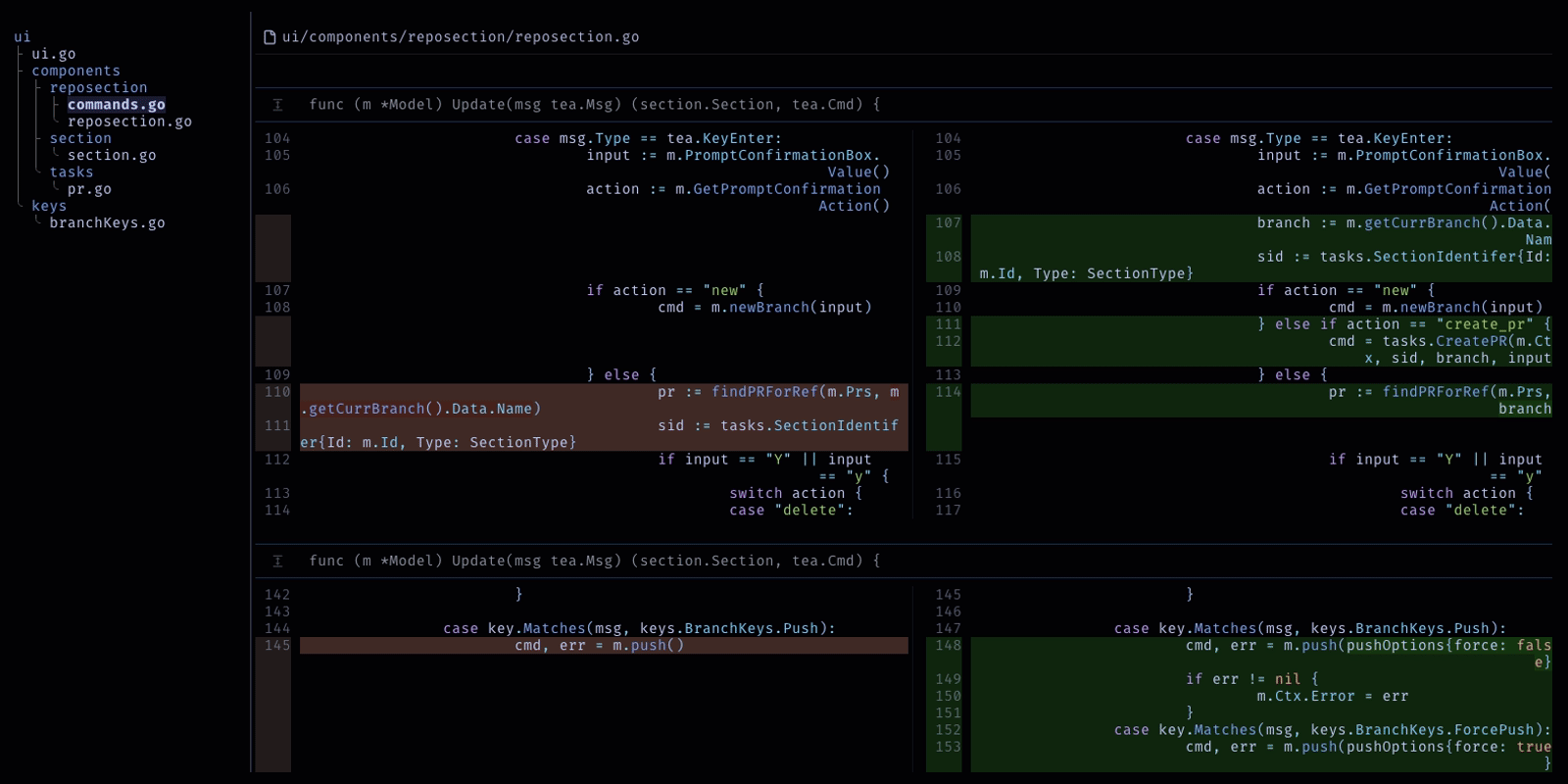The width and height of the screenshot is (1568, 784).
Task: Click the file icon beside the reposection.go path
Action: tap(269, 37)
